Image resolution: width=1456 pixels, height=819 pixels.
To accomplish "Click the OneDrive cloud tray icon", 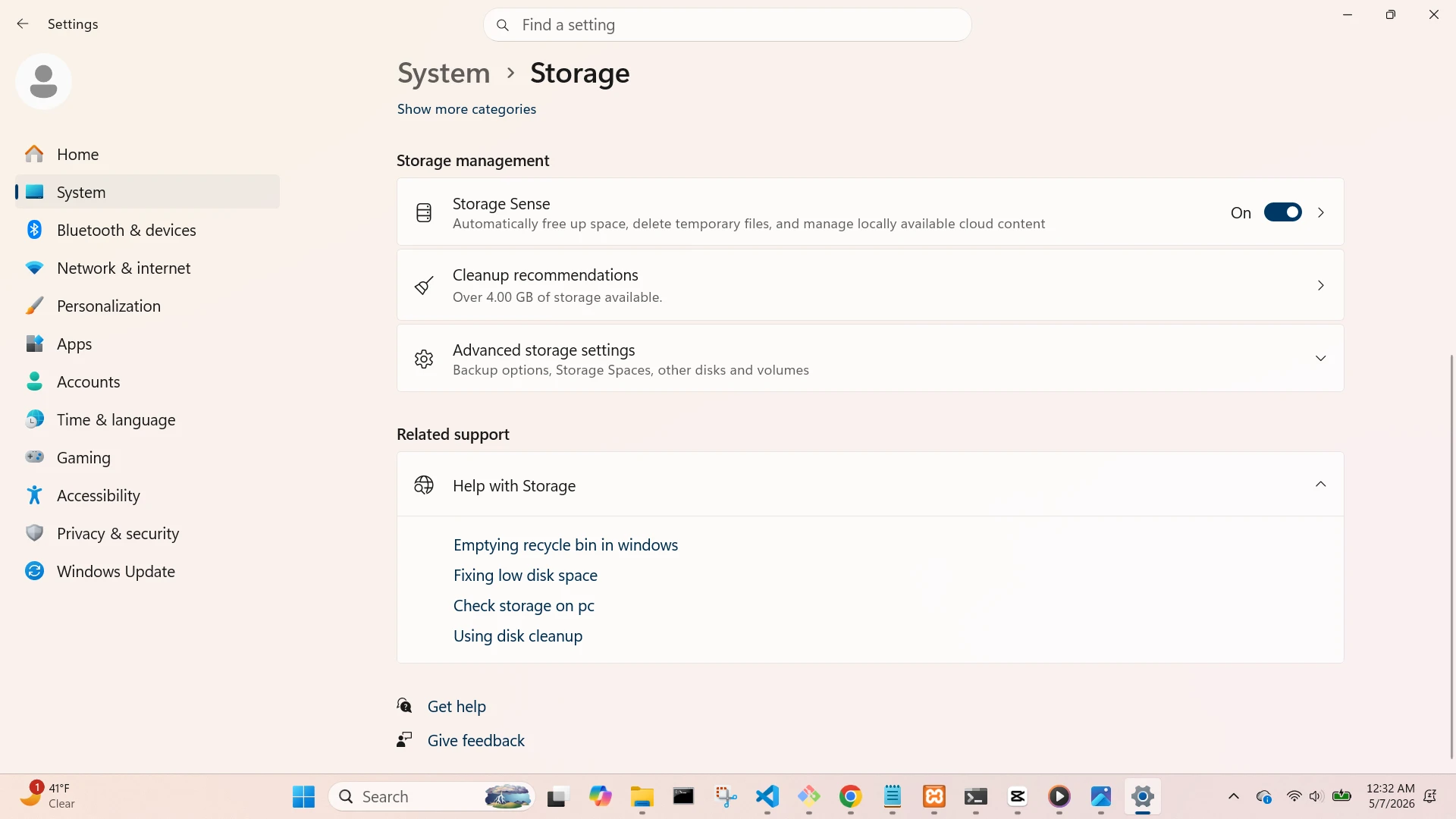I will pos(1264,796).
